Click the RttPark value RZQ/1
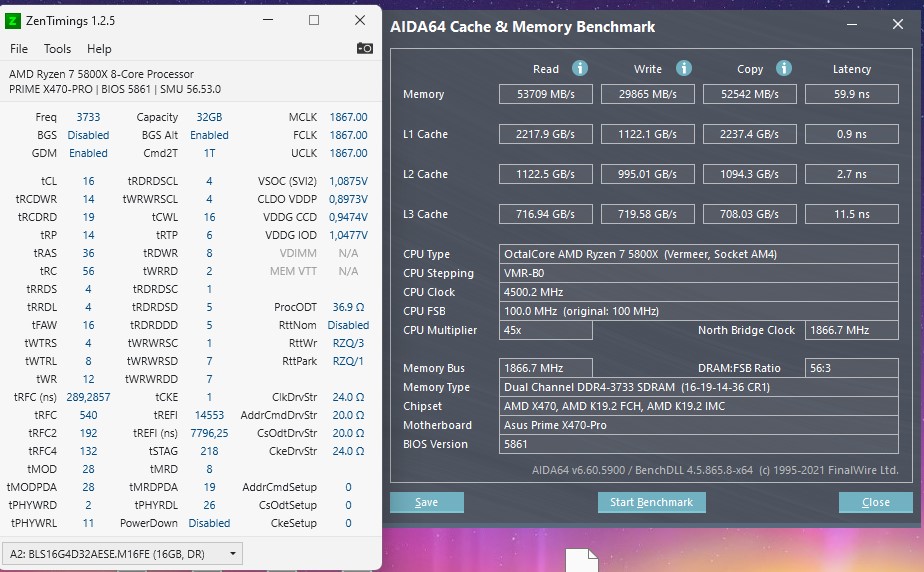The height and width of the screenshot is (572, 924). [348, 361]
